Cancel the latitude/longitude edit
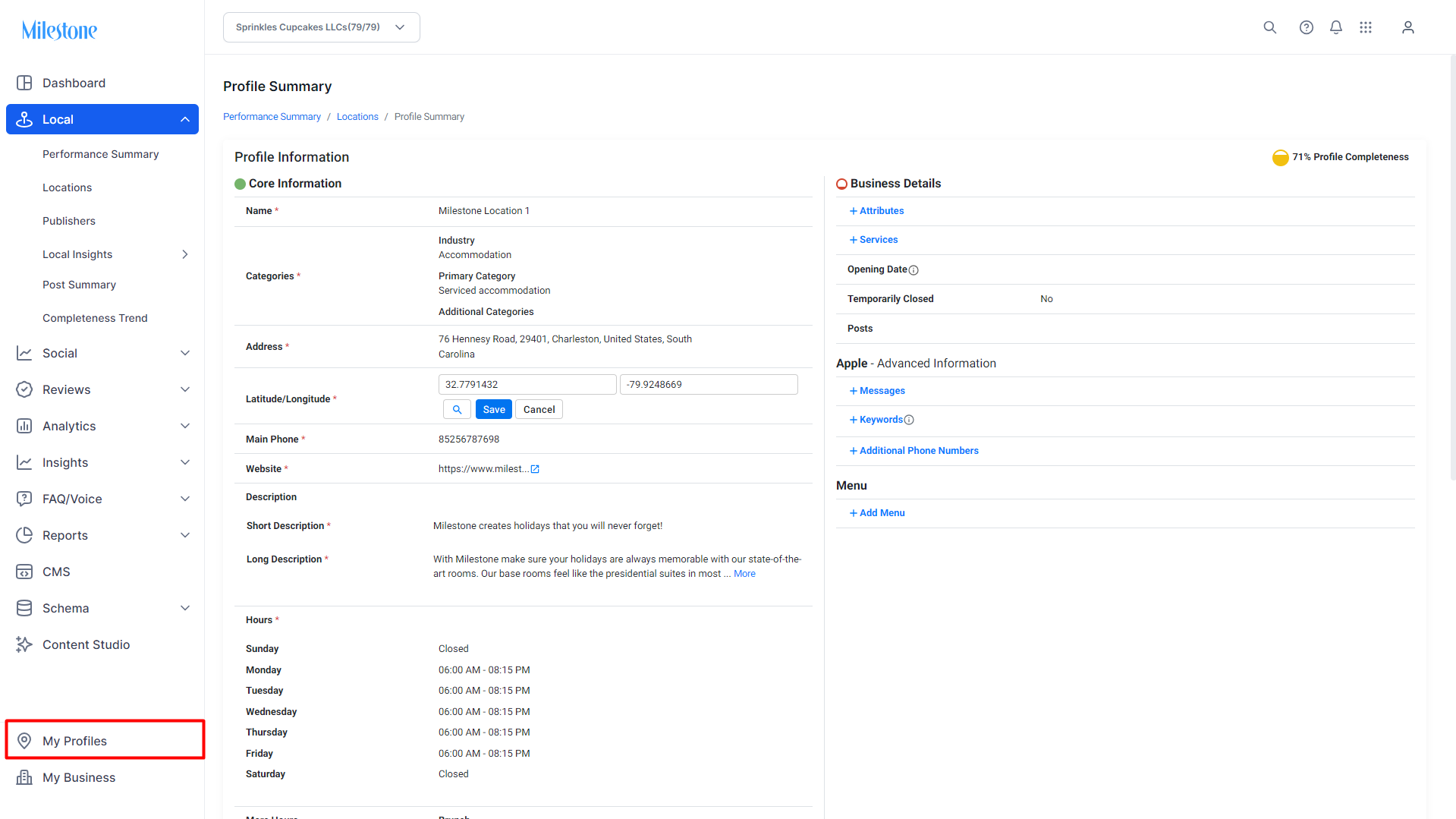This screenshot has width=1456, height=819. (x=539, y=409)
